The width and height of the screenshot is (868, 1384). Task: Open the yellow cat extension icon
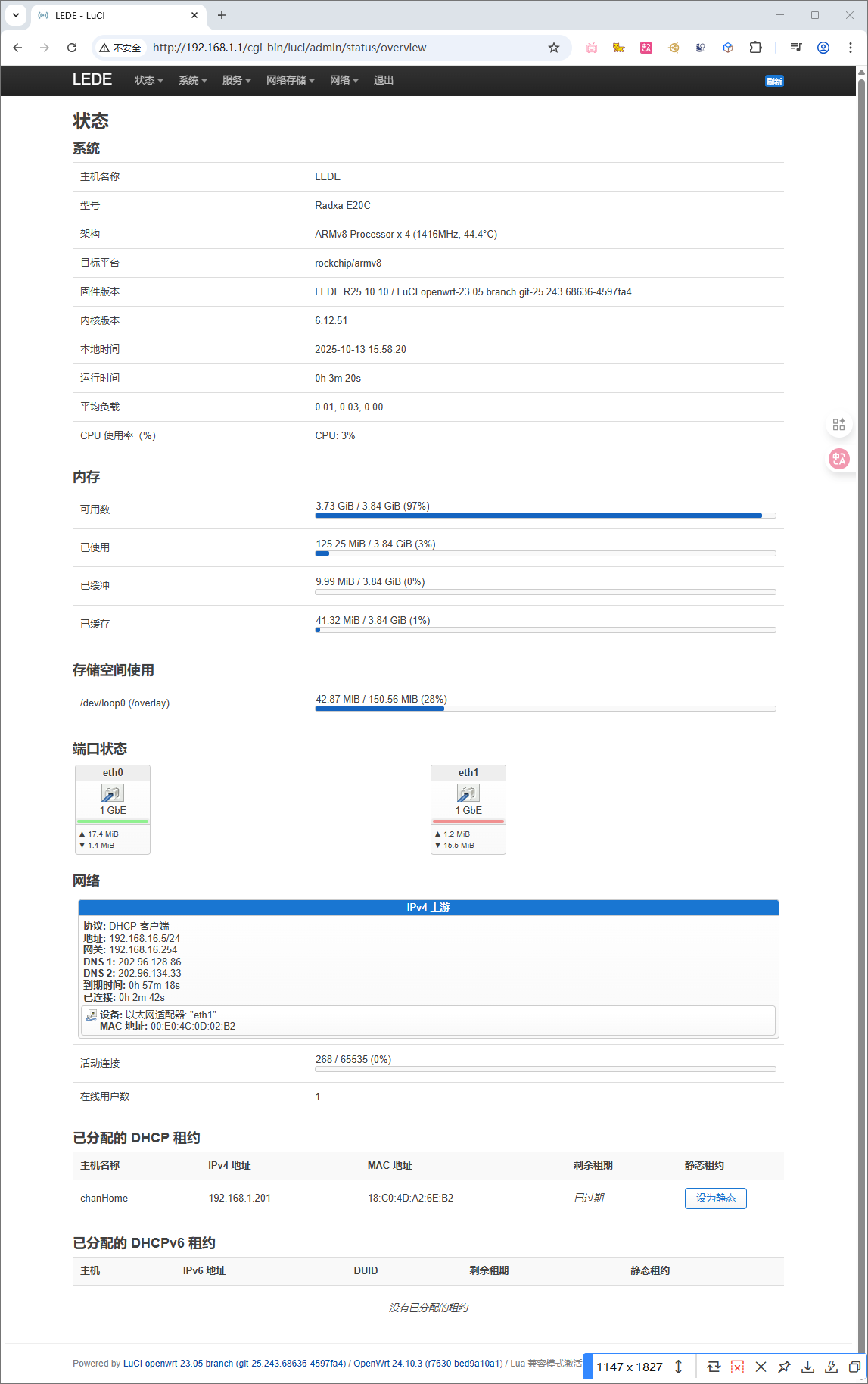pos(619,48)
